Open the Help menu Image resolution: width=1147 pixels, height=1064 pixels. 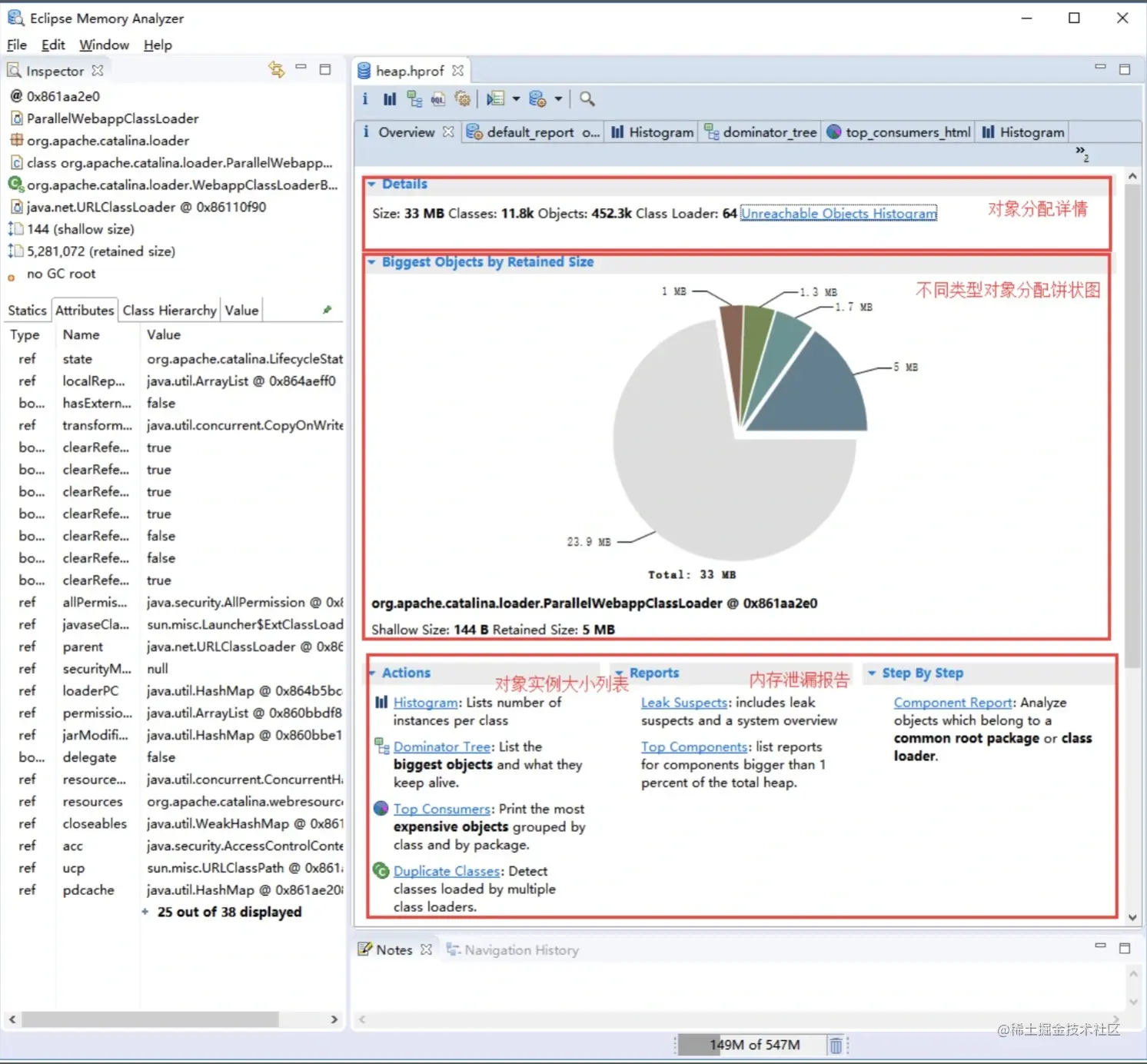point(158,45)
